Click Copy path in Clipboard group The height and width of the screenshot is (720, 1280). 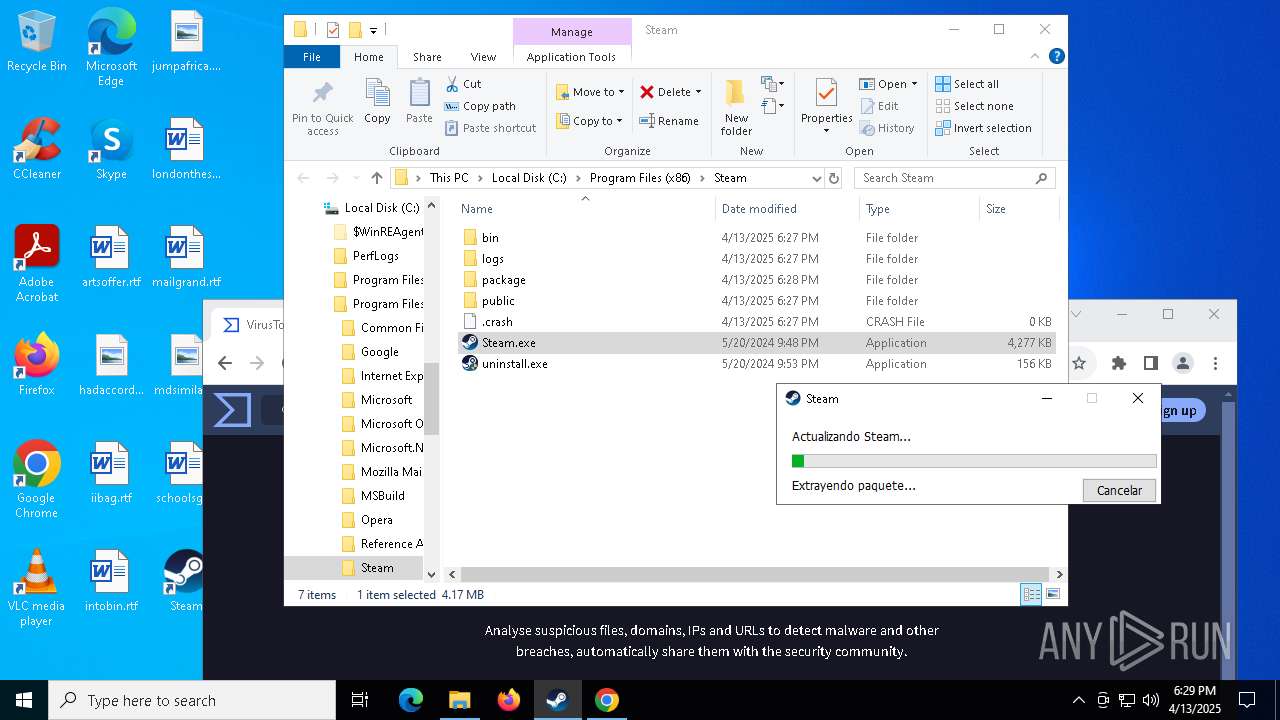[481, 106]
